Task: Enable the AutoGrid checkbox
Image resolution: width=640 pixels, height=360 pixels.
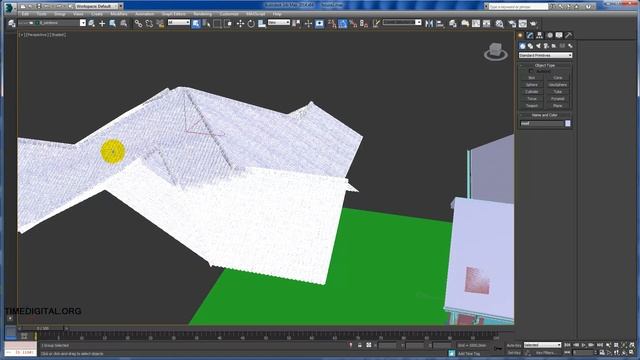Action: [531, 71]
